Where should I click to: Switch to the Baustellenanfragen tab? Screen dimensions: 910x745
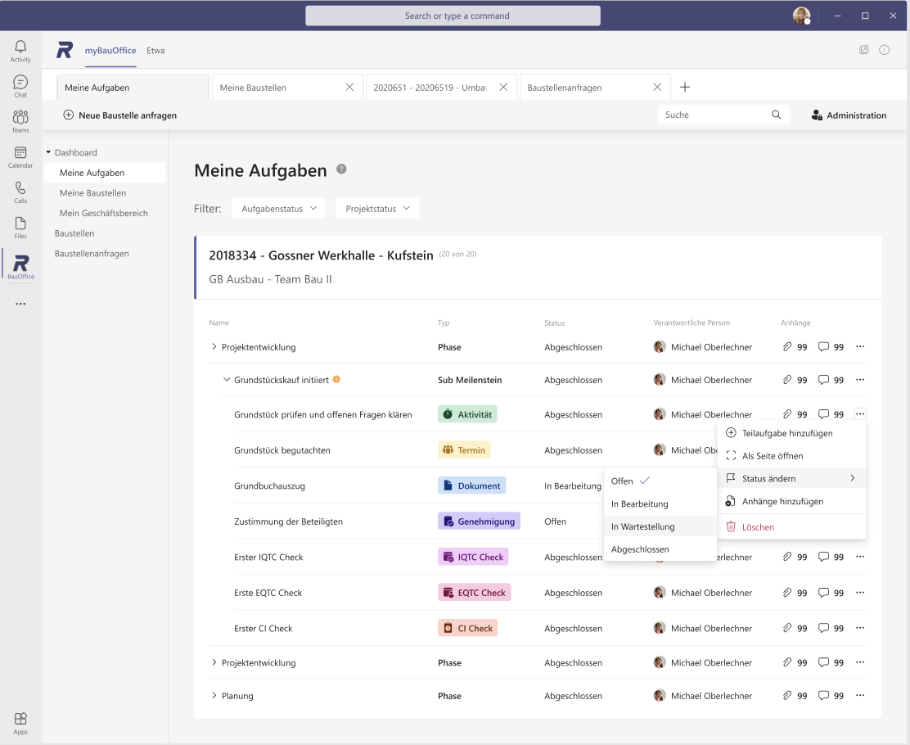[565, 88]
